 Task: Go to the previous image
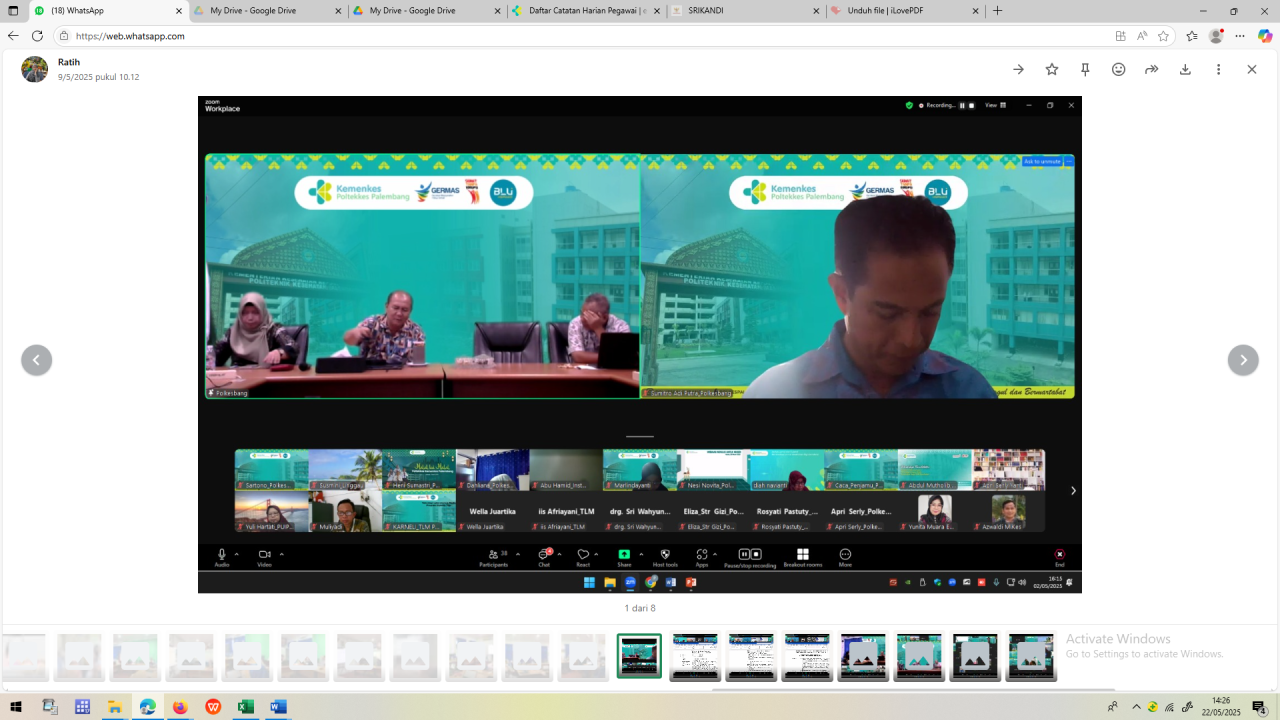(x=37, y=360)
